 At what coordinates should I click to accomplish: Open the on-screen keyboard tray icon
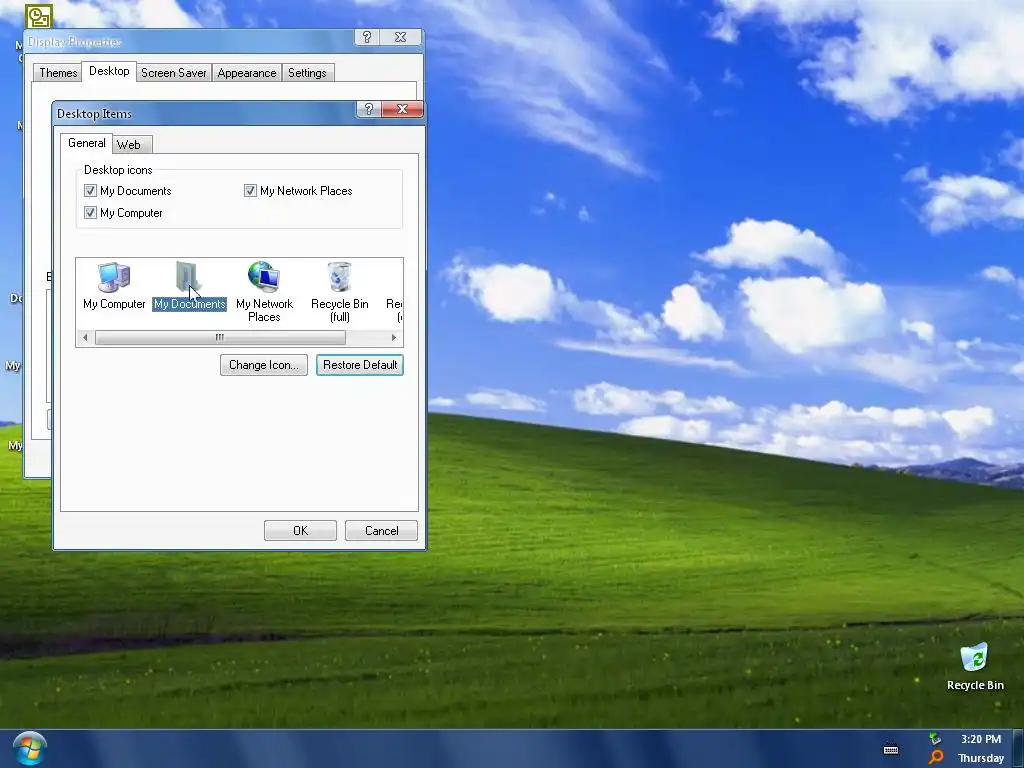891,749
